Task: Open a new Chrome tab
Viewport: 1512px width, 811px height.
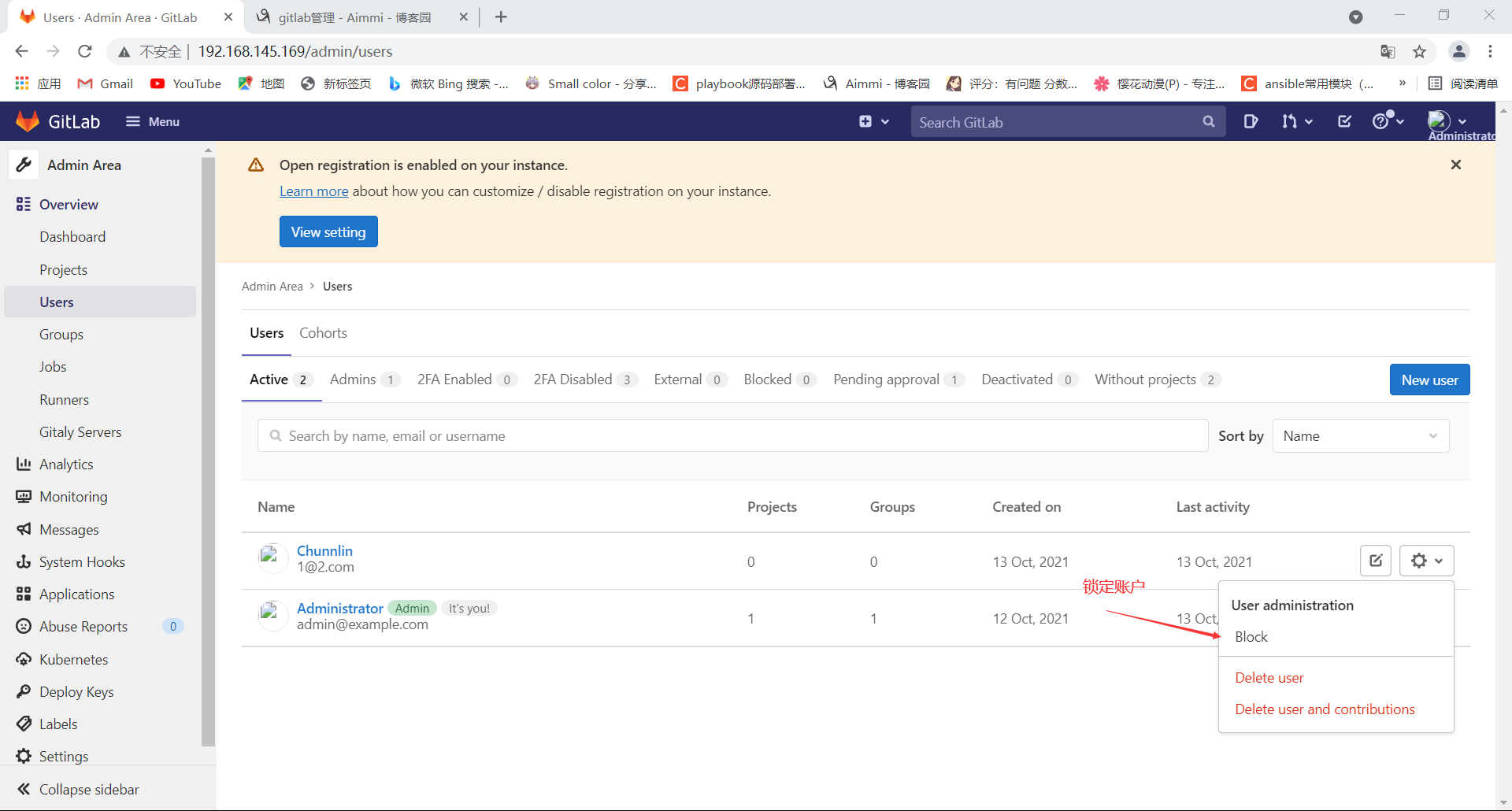Action: [x=501, y=17]
